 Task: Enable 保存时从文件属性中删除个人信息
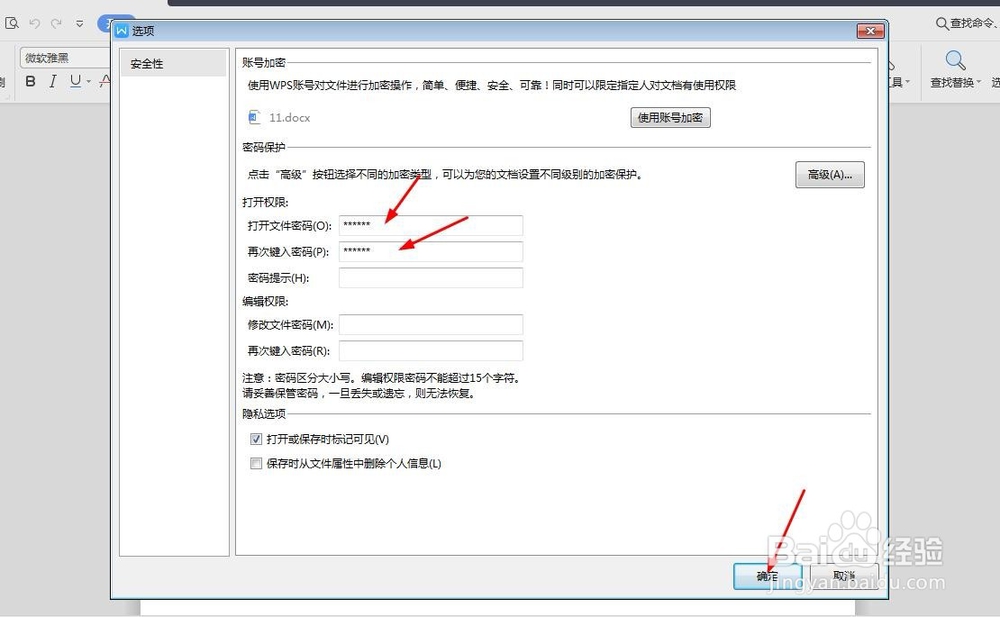pyautogui.click(x=256, y=463)
